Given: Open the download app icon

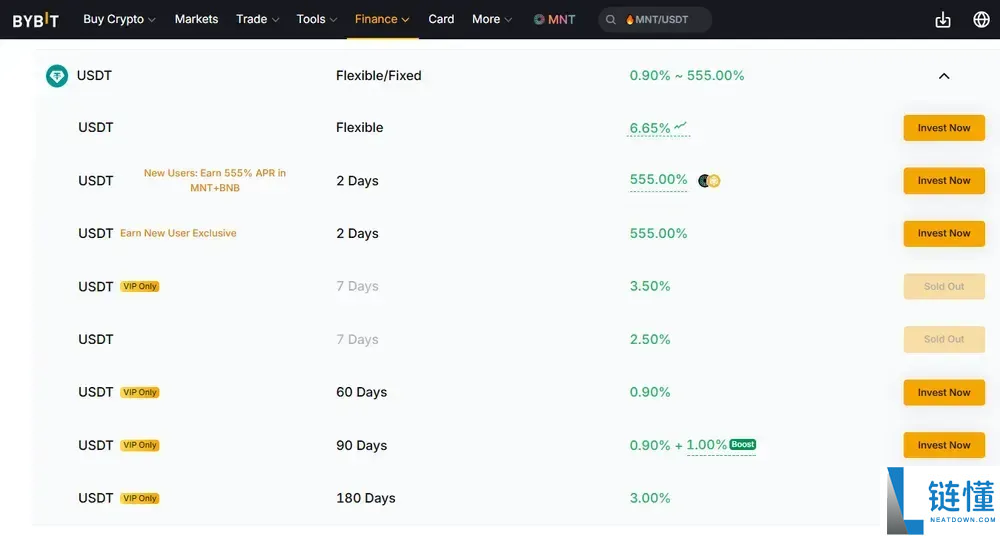Looking at the screenshot, I should click(943, 20).
